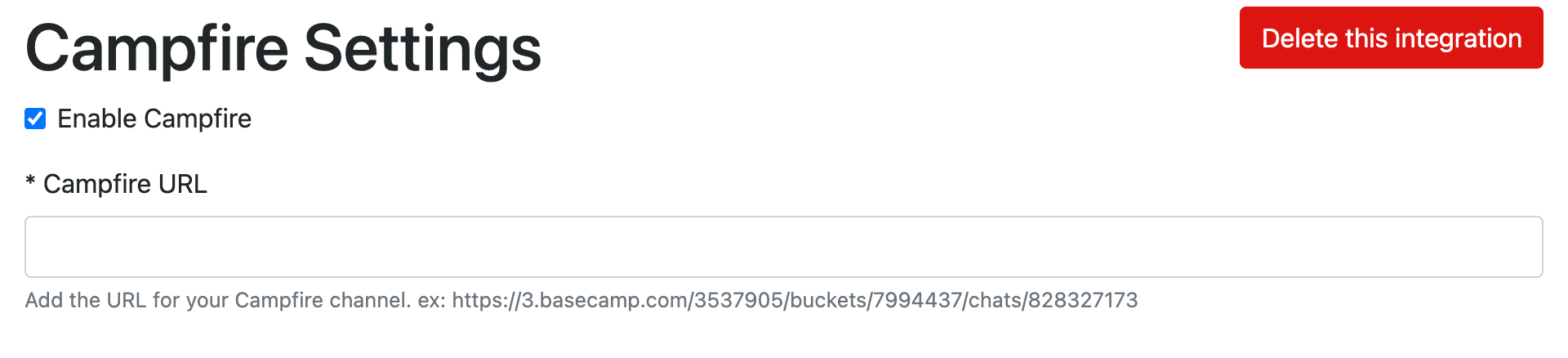Image resolution: width=1568 pixels, height=358 pixels.
Task: Click the example basecamp.com URL in hint
Action: [794, 301]
